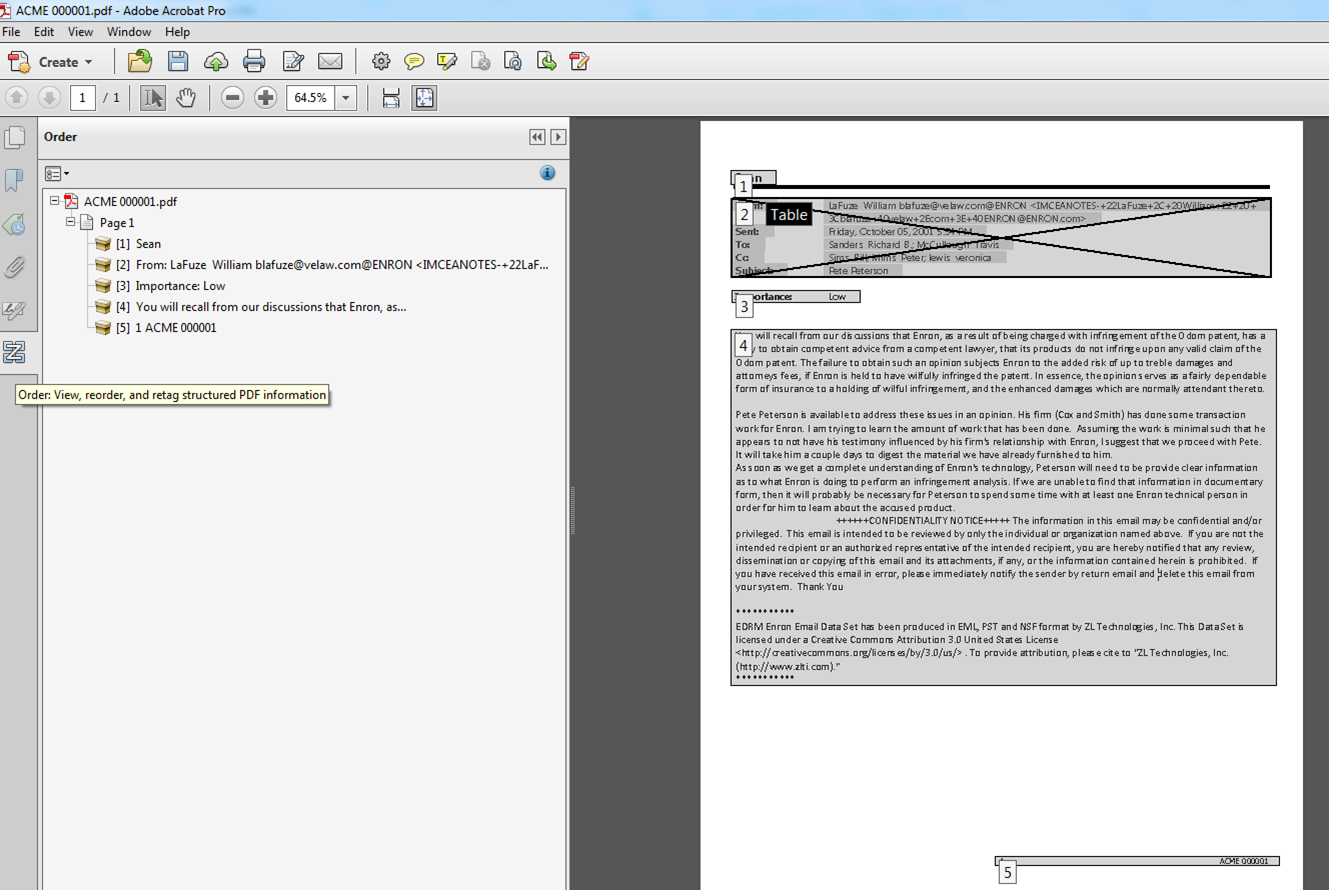
Task: Click the rotate page icon
Action: click(x=513, y=62)
